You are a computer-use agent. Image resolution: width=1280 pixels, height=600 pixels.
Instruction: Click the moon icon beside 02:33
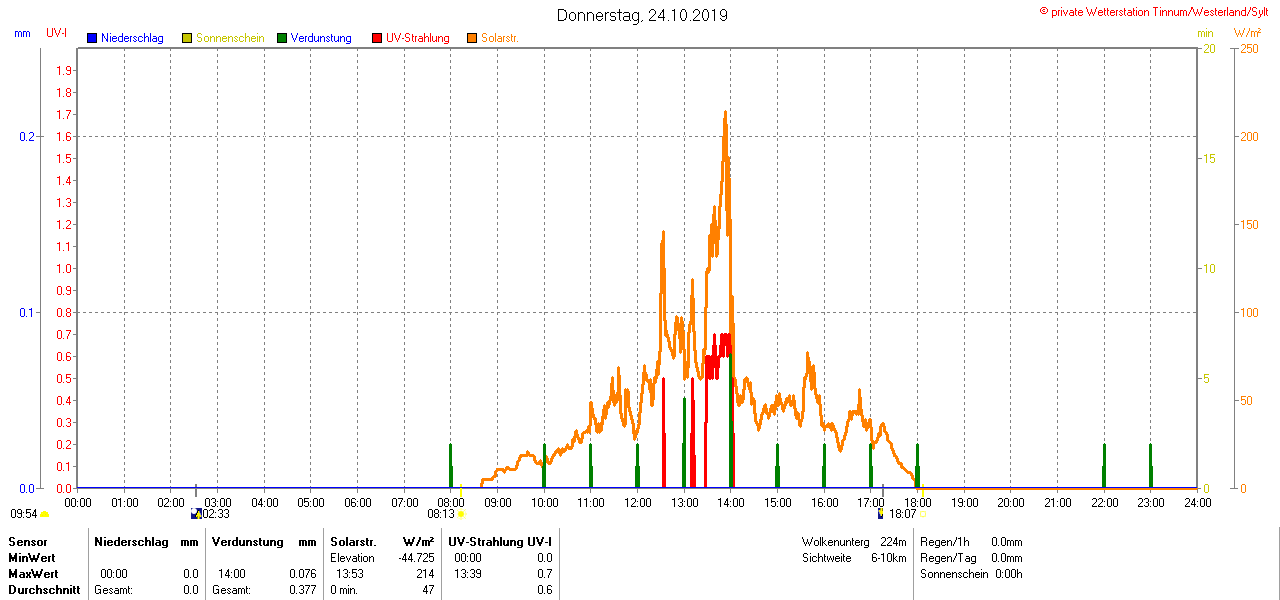196,514
